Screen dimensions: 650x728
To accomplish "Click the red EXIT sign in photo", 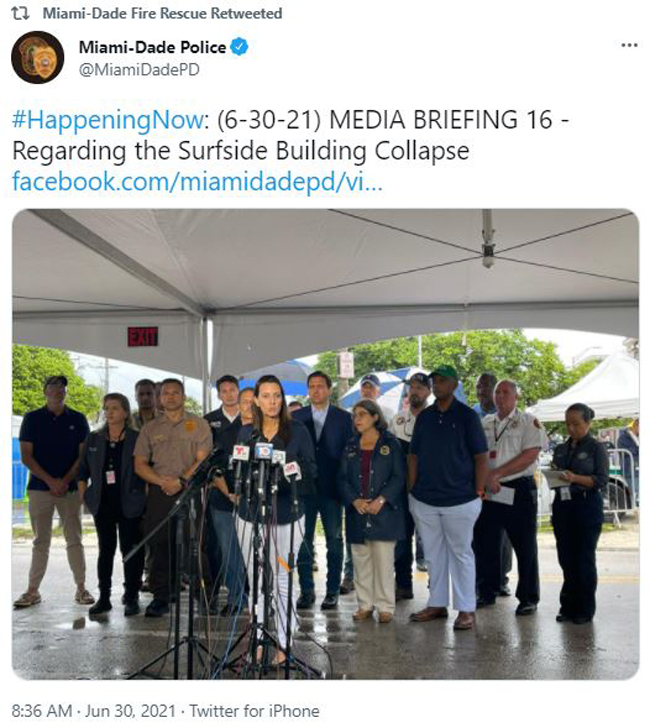I will tap(143, 337).
